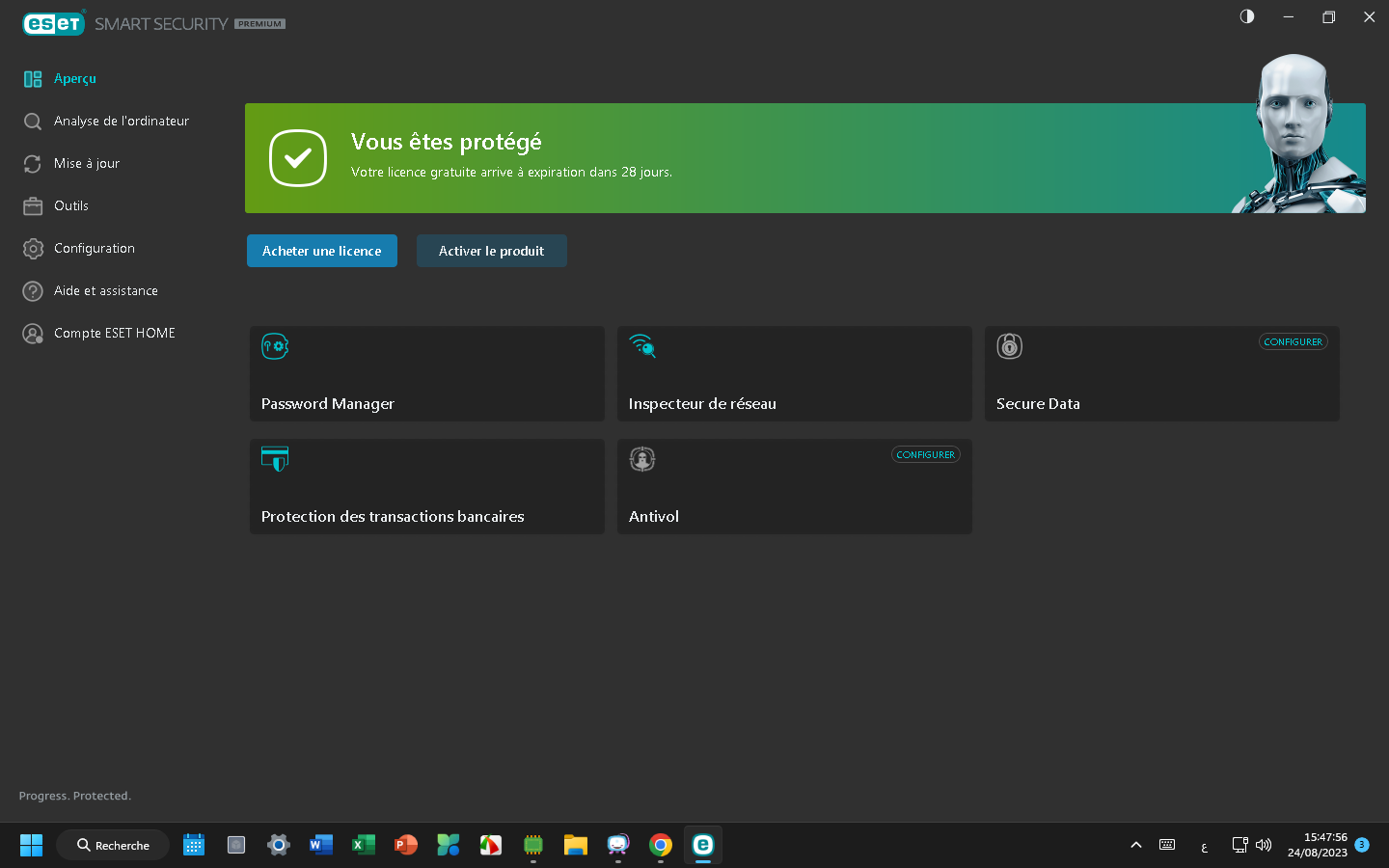Click the Antivol tile icon
The image size is (1389, 868).
point(642,459)
